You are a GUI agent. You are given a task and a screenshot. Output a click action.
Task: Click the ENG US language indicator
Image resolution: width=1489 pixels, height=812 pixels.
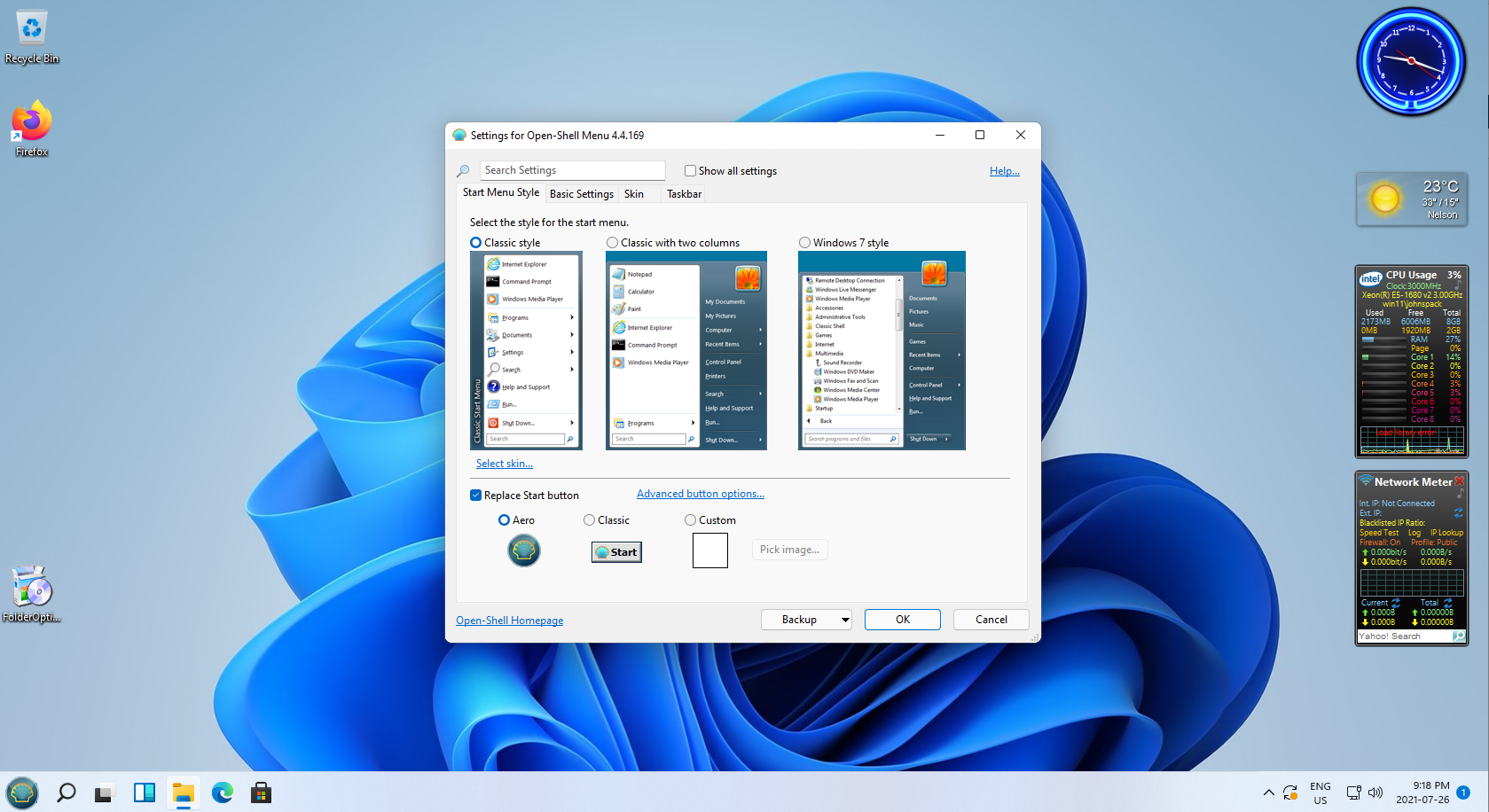pos(1321,792)
